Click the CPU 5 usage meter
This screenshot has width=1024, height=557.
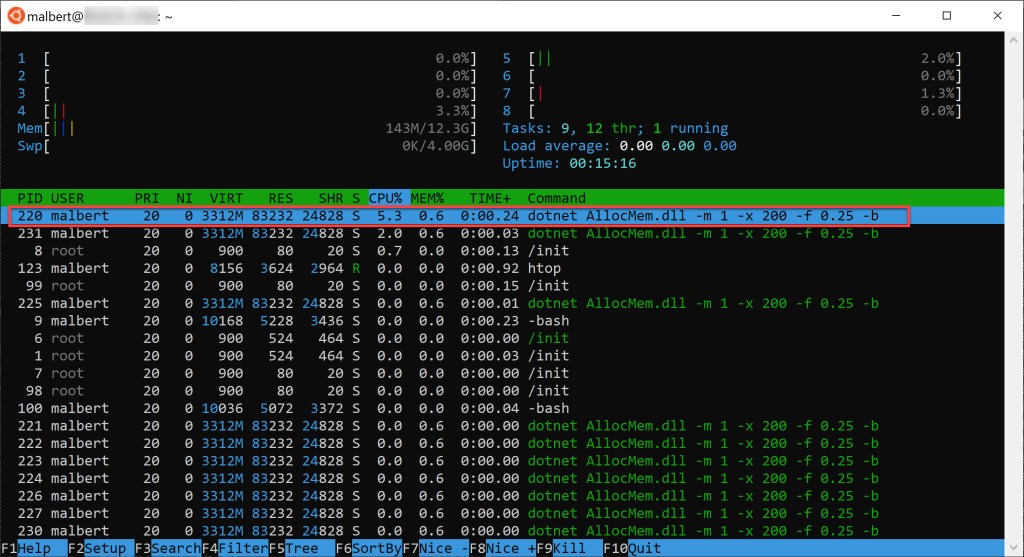coord(732,58)
